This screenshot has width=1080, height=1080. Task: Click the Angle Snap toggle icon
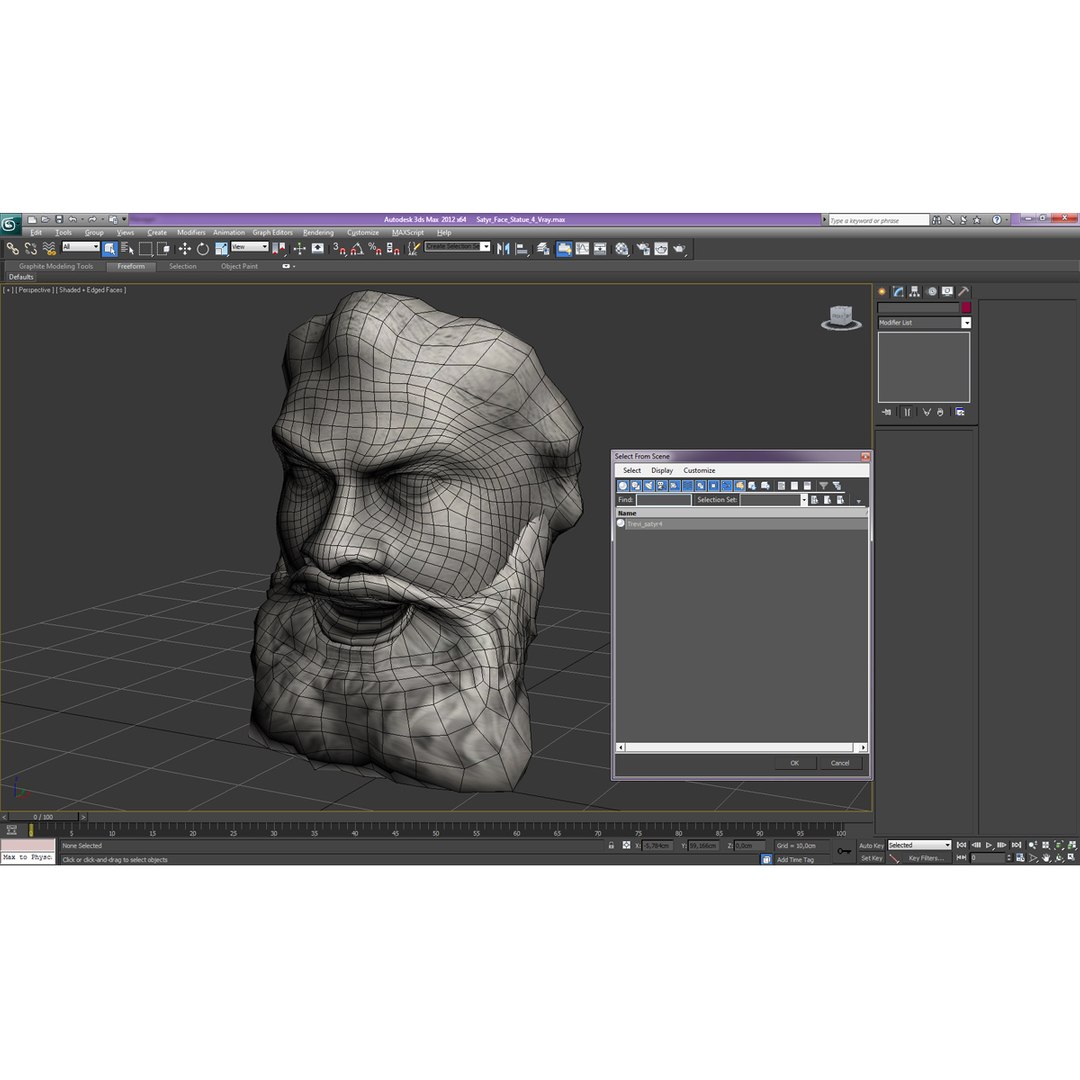click(357, 249)
